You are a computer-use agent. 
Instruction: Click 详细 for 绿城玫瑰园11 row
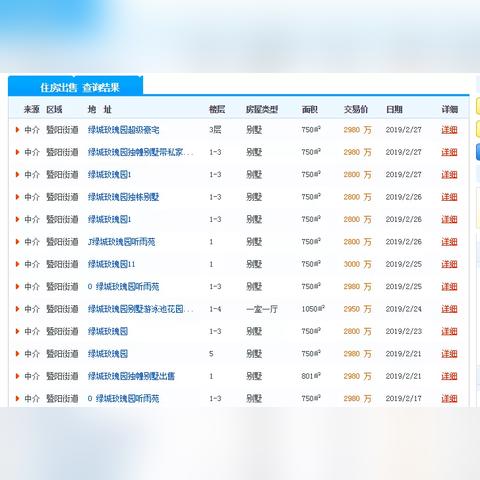449,264
